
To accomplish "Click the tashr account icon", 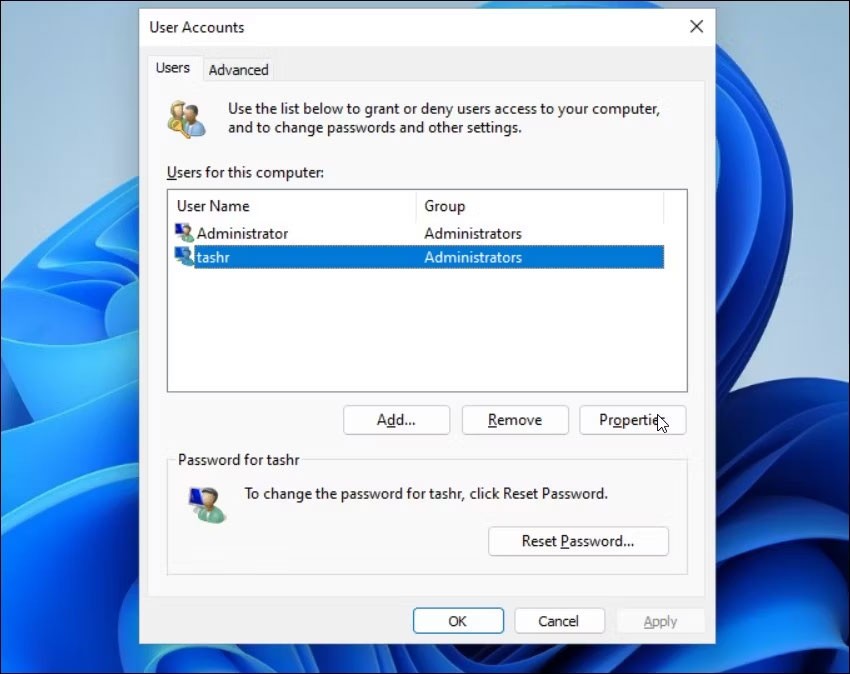I will click(185, 257).
